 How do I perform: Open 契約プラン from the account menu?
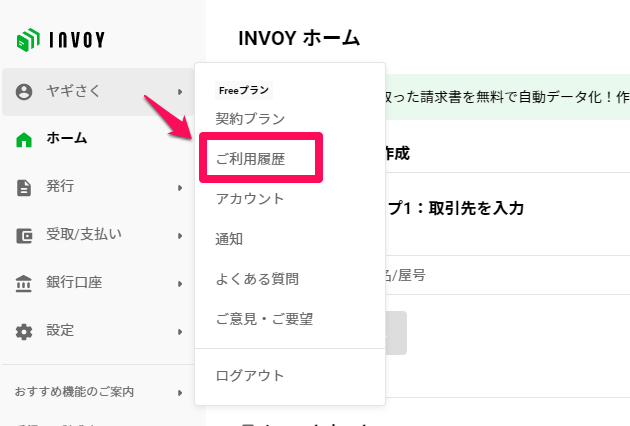(x=250, y=119)
